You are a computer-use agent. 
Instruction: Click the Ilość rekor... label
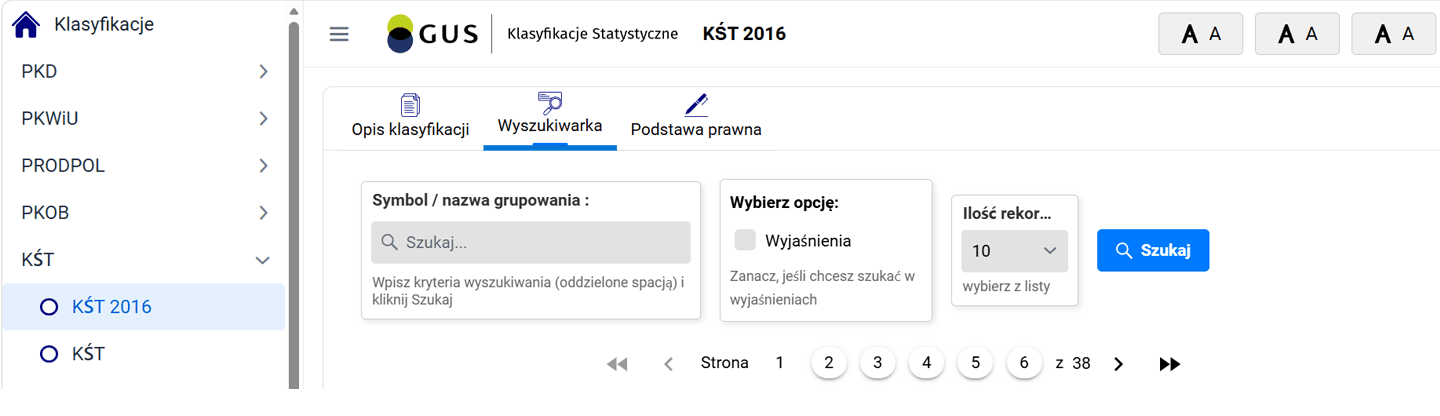(1007, 213)
